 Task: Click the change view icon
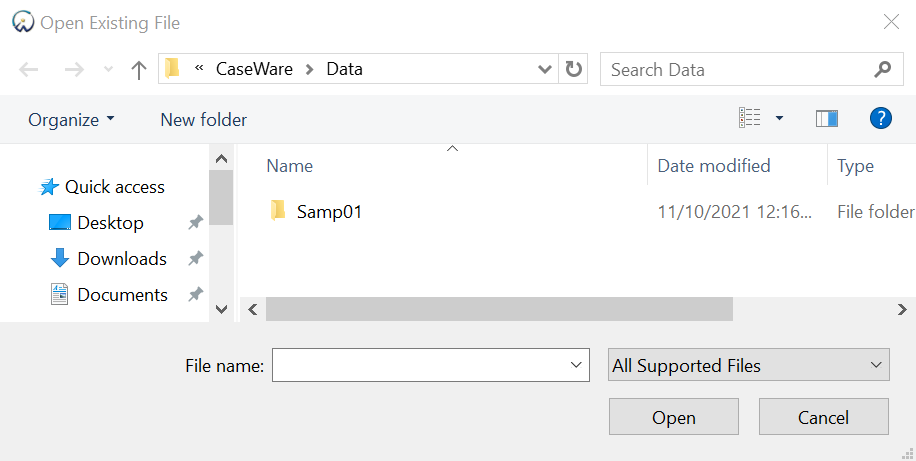[x=750, y=119]
